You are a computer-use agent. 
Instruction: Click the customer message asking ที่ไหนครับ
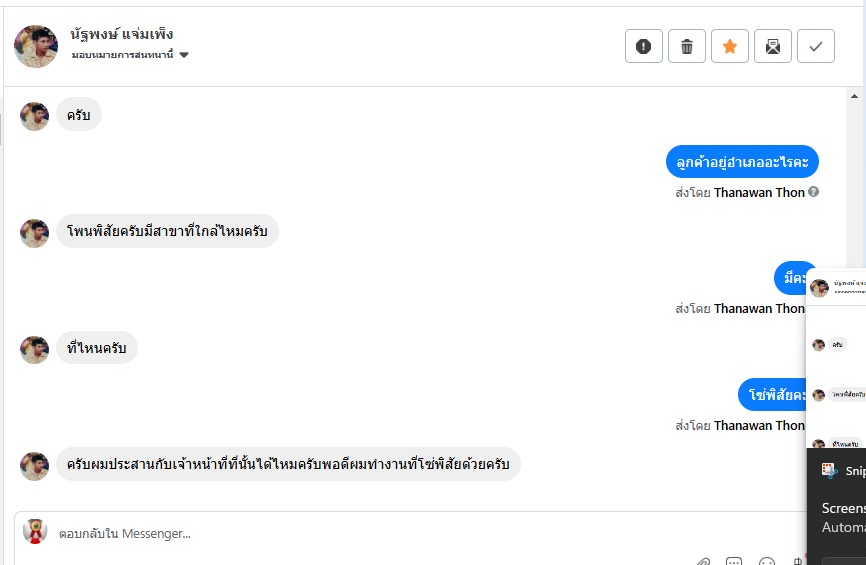pos(96,348)
